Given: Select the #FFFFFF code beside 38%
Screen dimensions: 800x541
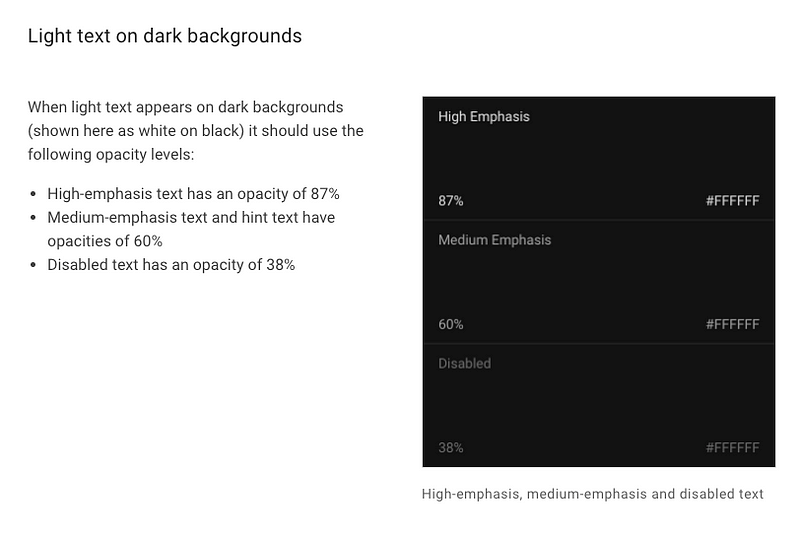Looking at the screenshot, I should coord(732,448).
